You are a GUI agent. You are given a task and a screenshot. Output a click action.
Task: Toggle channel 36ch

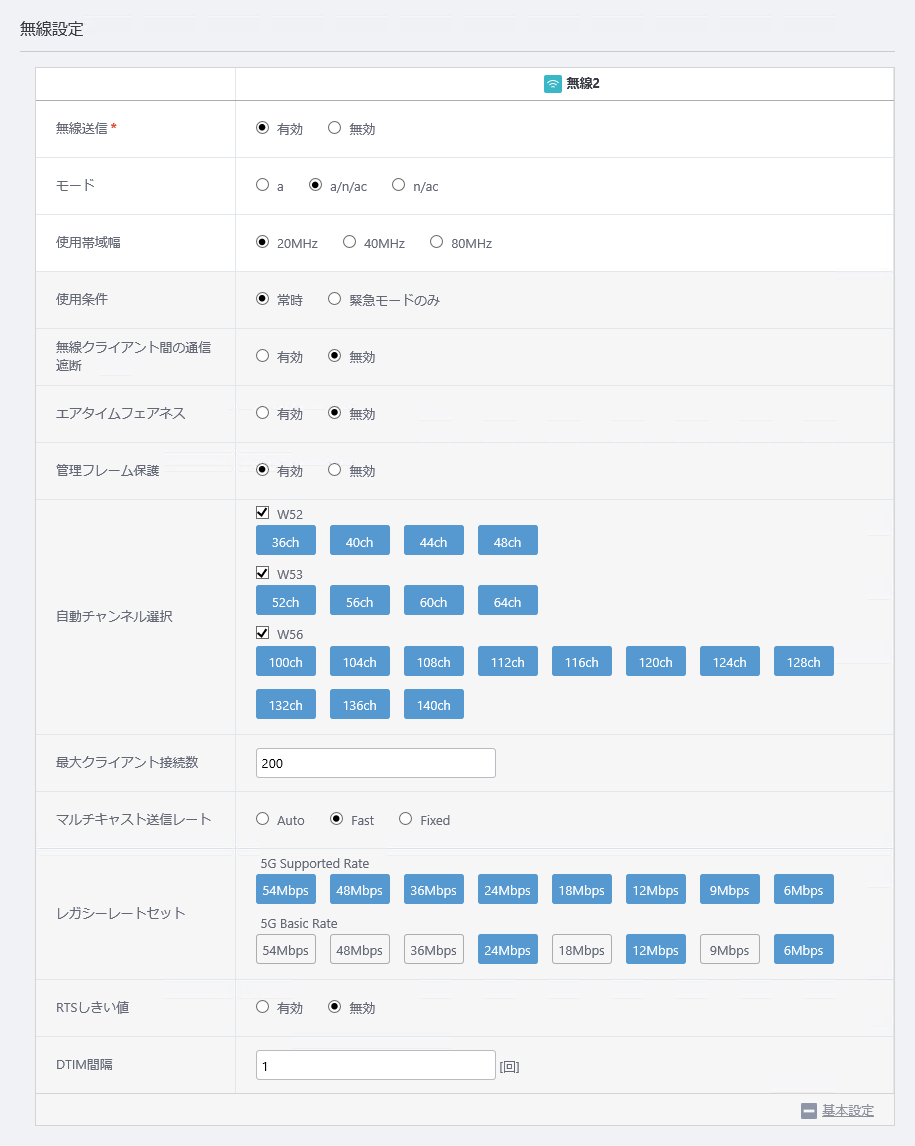pos(286,541)
